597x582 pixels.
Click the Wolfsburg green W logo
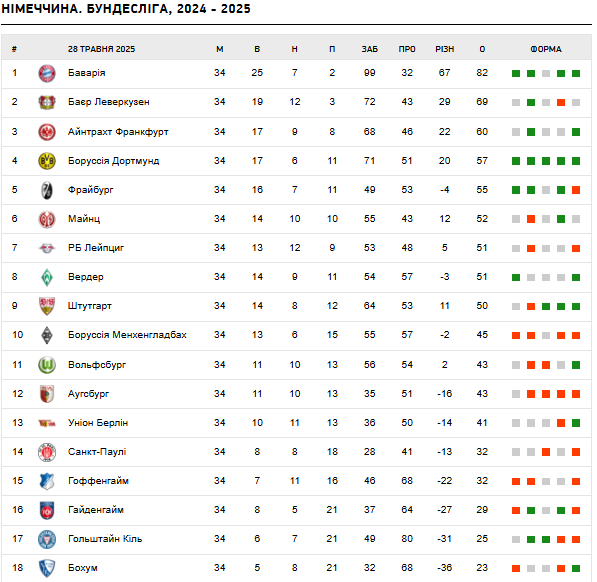pyautogui.click(x=47, y=365)
